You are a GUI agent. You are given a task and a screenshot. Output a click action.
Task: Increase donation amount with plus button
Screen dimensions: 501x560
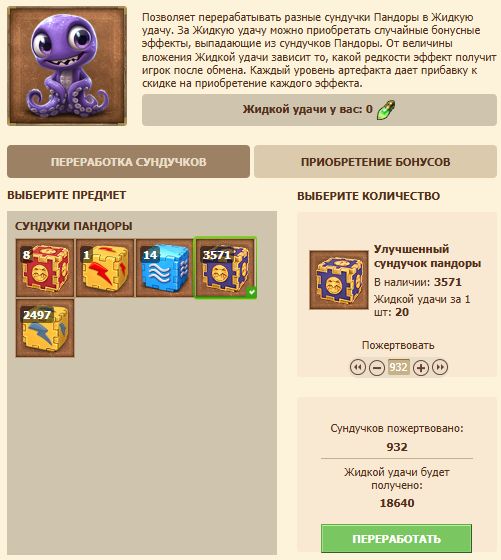421,368
